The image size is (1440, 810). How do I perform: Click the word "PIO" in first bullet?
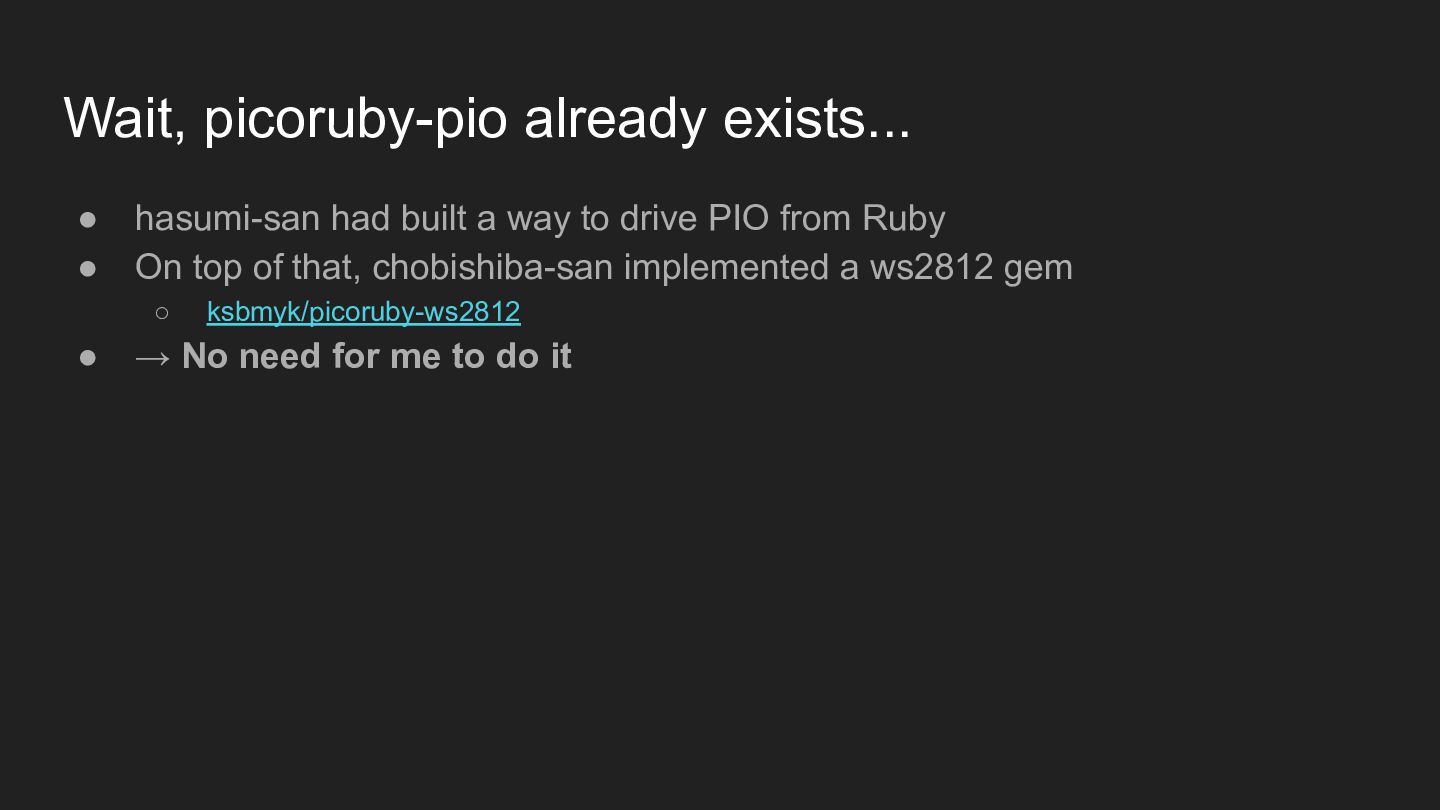[x=738, y=218]
